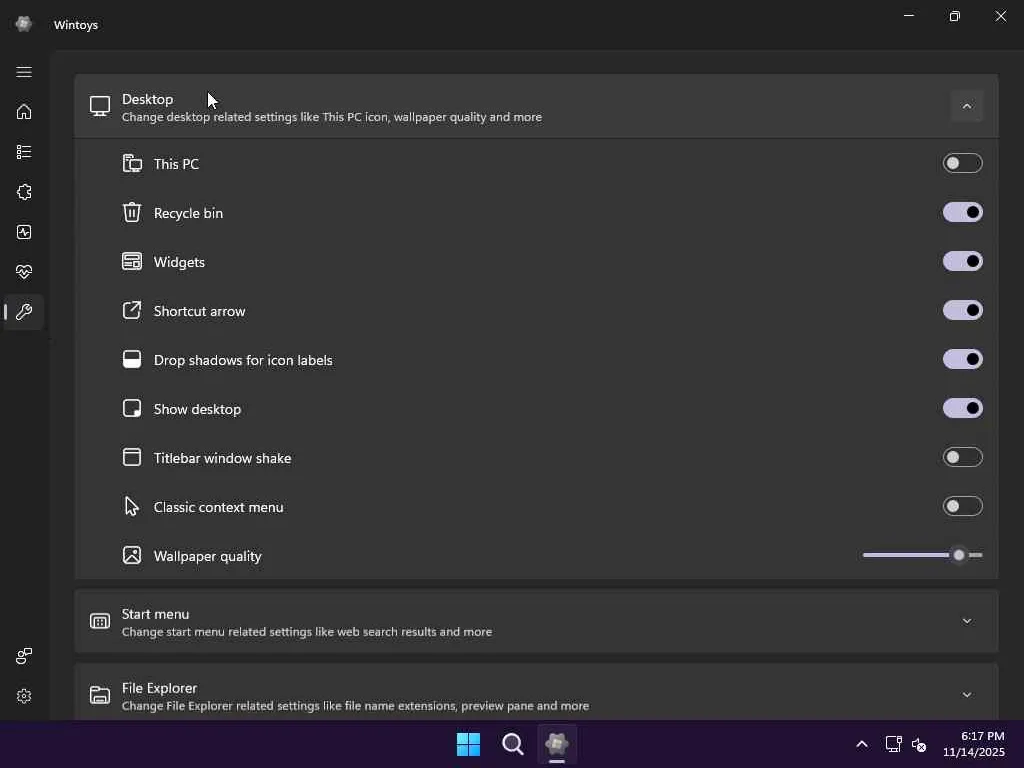Click the 'Show desktop' label
The height and width of the screenshot is (768, 1024).
click(x=197, y=409)
